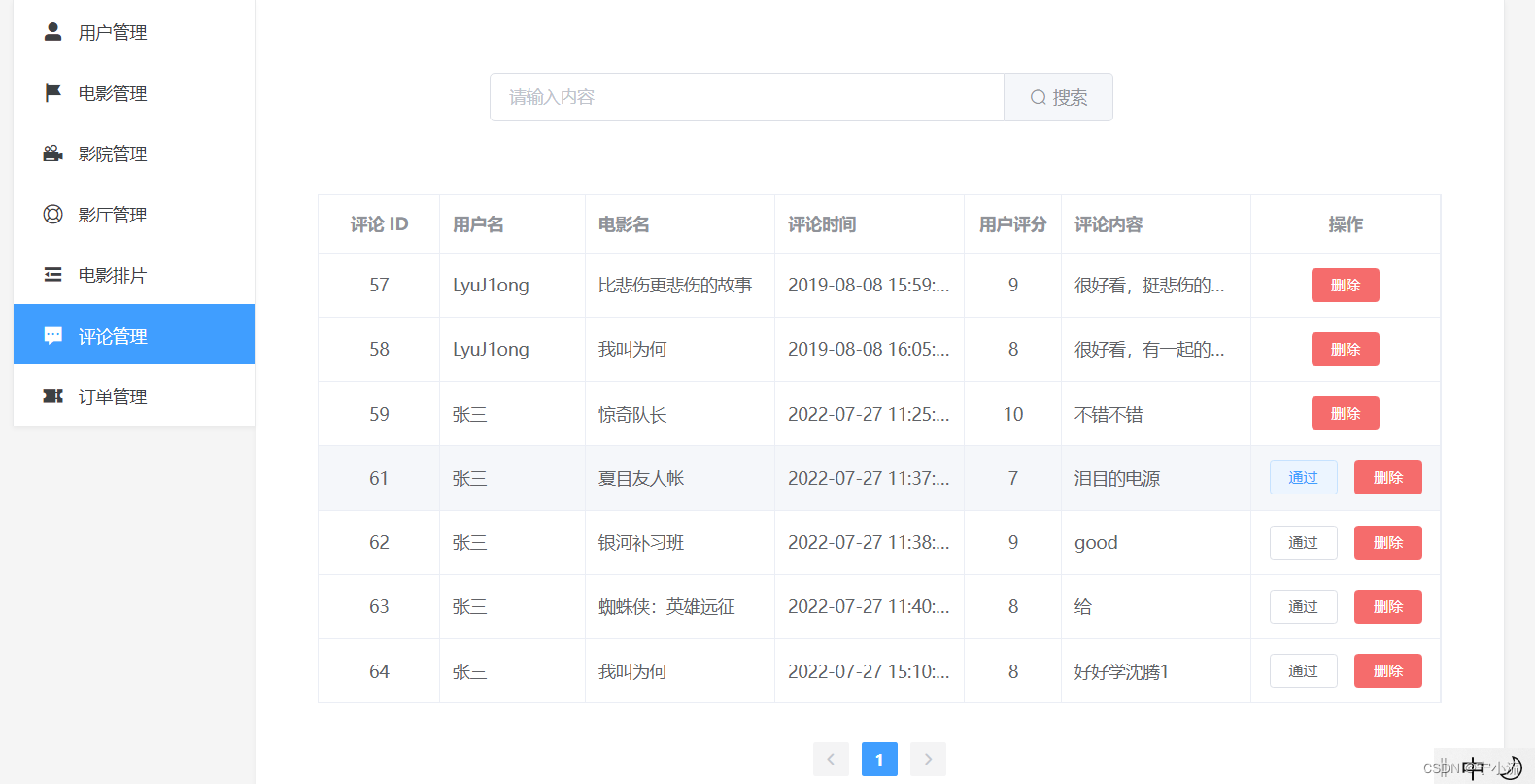Image resolution: width=1535 pixels, height=784 pixels.
Task: Click the magnifier icon in search button
Action: coord(1039,97)
